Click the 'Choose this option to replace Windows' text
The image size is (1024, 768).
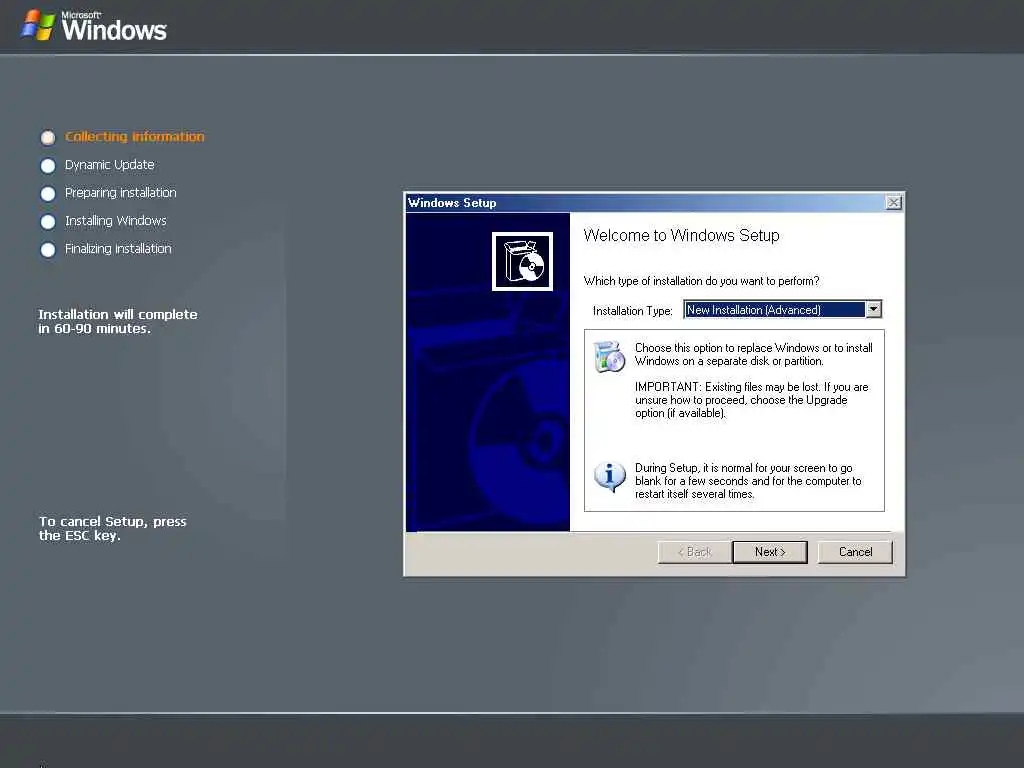pyautogui.click(x=754, y=354)
